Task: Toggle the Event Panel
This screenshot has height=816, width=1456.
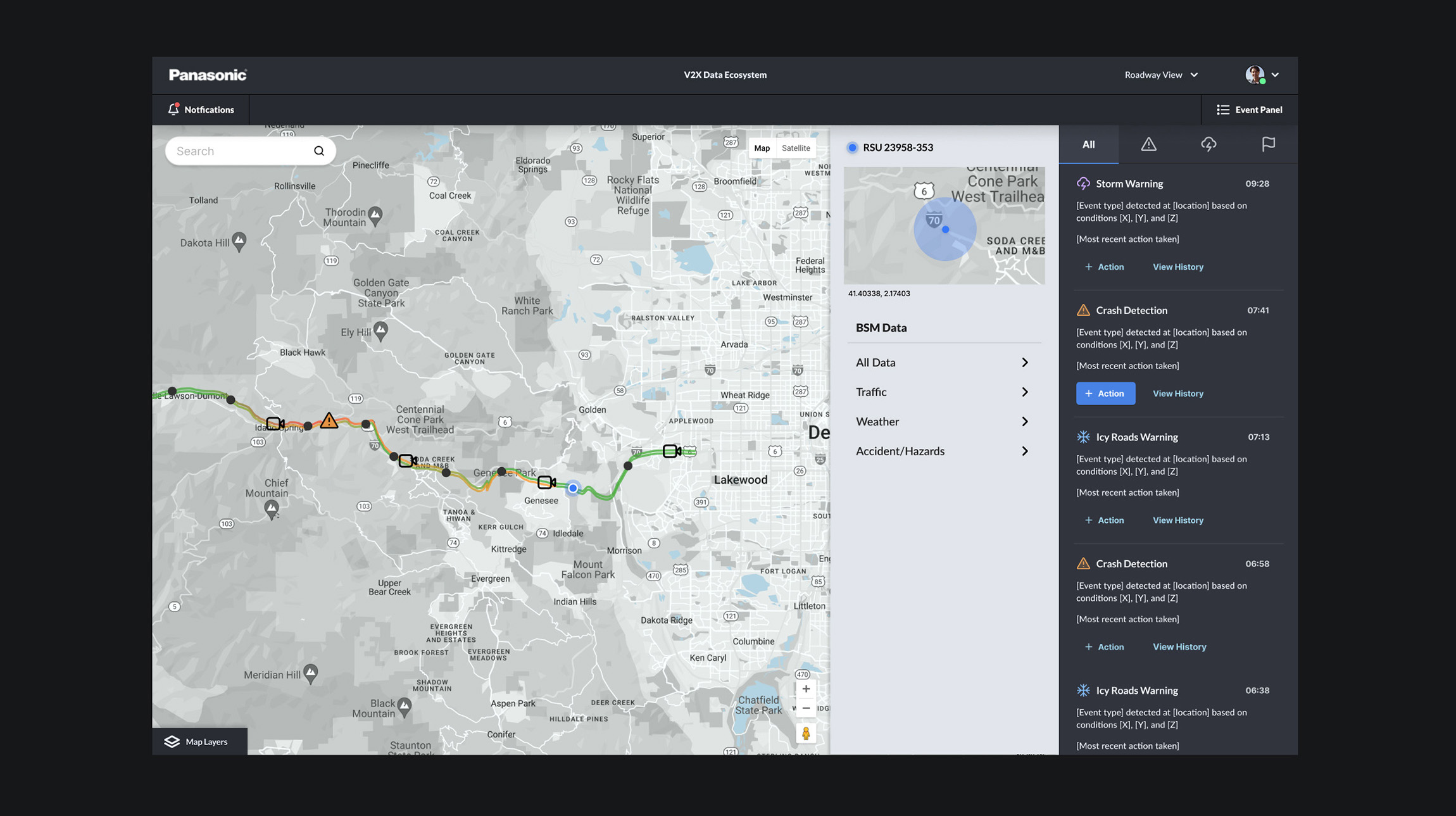Action: point(1249,110)
